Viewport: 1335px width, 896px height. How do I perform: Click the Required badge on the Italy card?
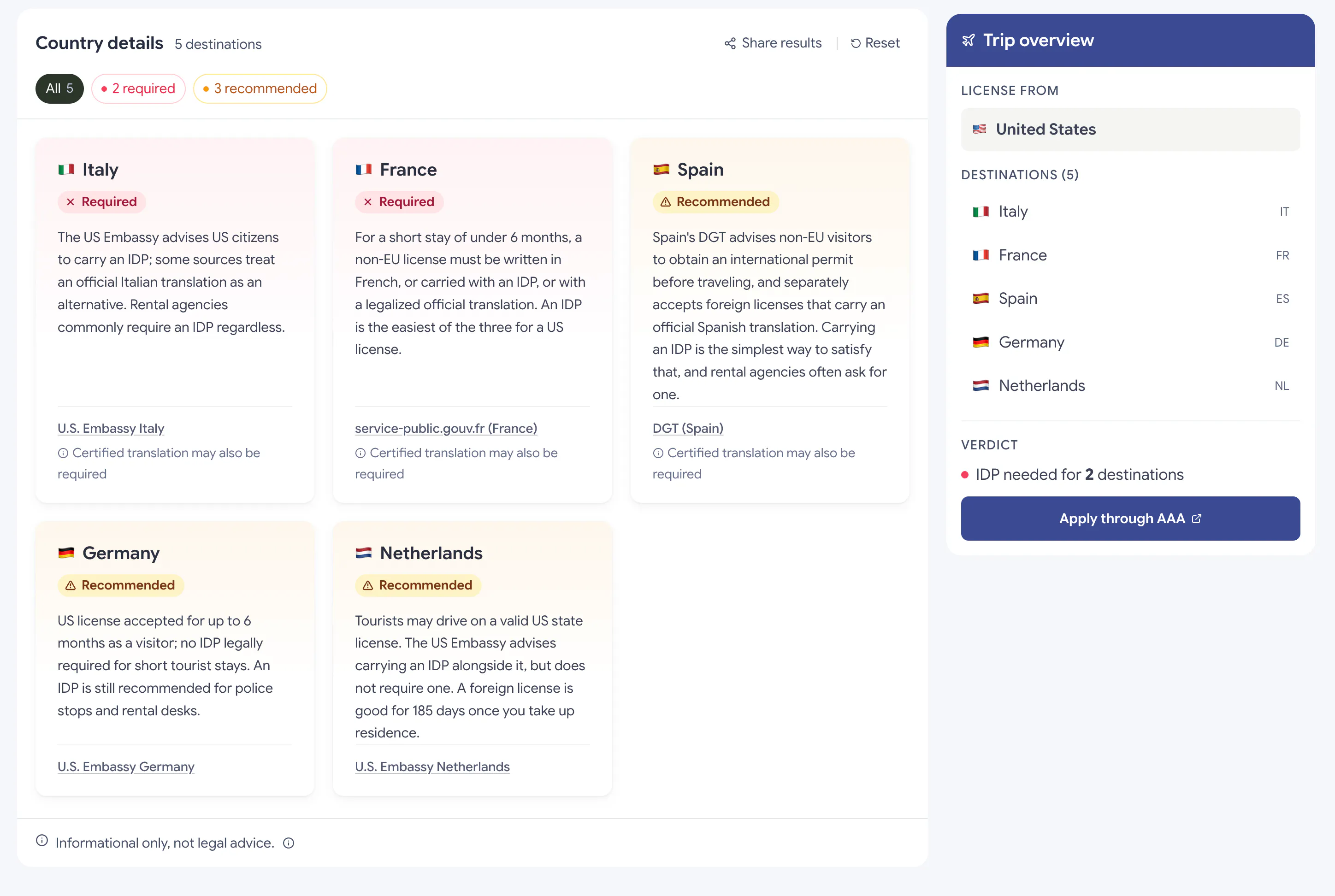pos(102,202)
